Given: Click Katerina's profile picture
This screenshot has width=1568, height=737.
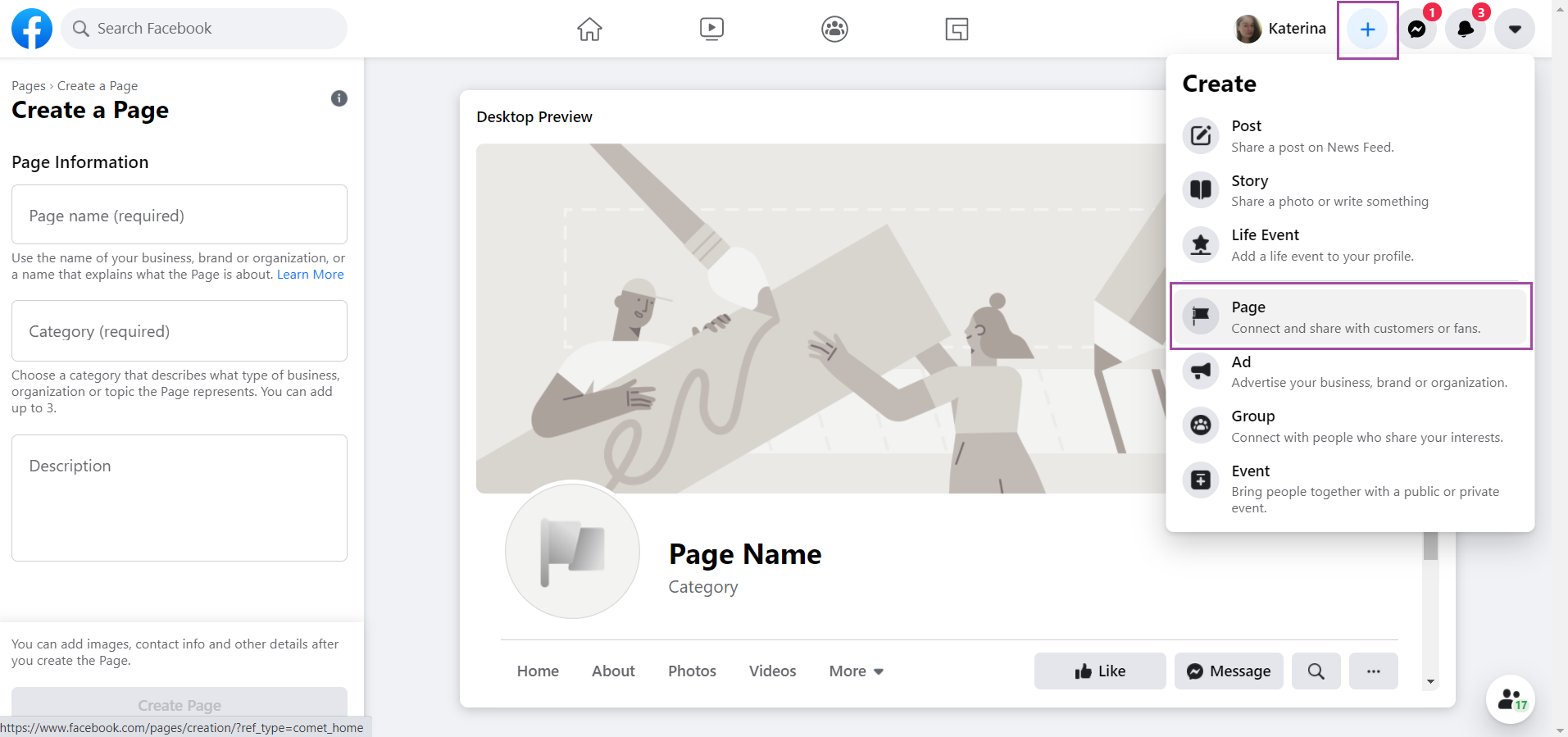Looking at the screenshot, I should 1248,29.
